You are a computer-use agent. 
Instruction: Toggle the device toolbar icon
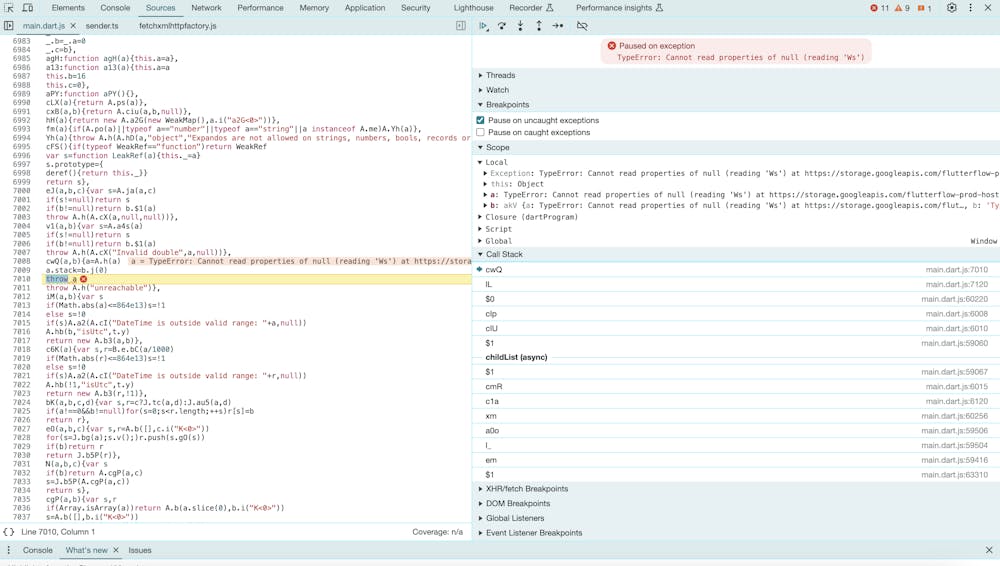[27, 8]
